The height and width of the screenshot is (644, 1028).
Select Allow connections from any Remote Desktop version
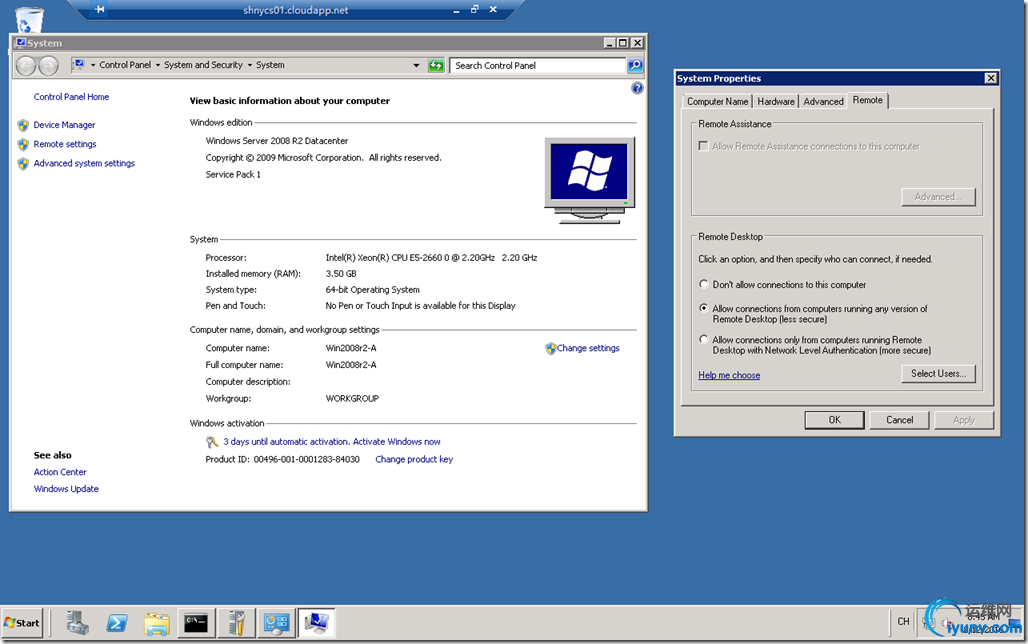pyautogui.click(x=703, y=308)
